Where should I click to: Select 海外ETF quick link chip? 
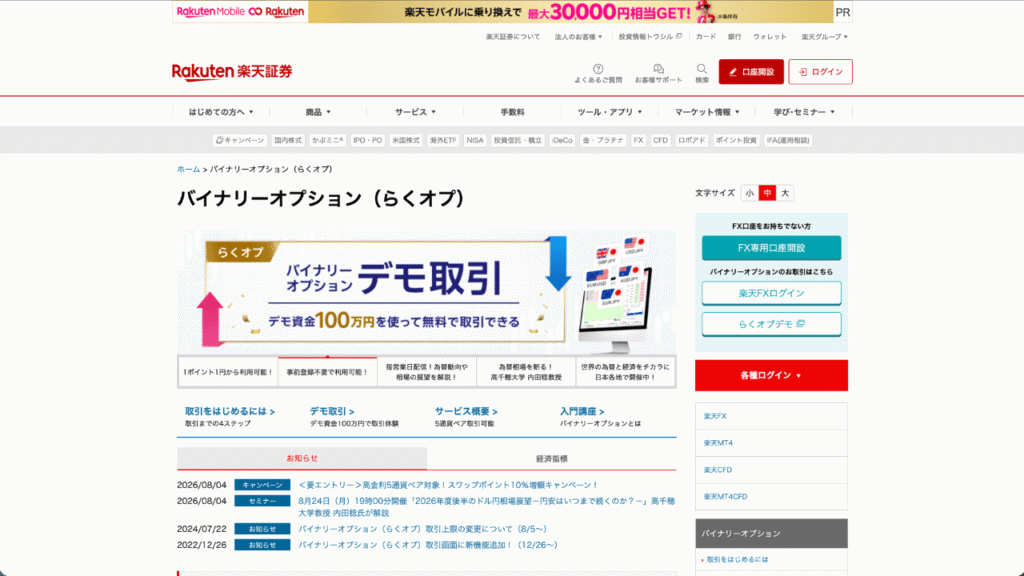point(443,140)
